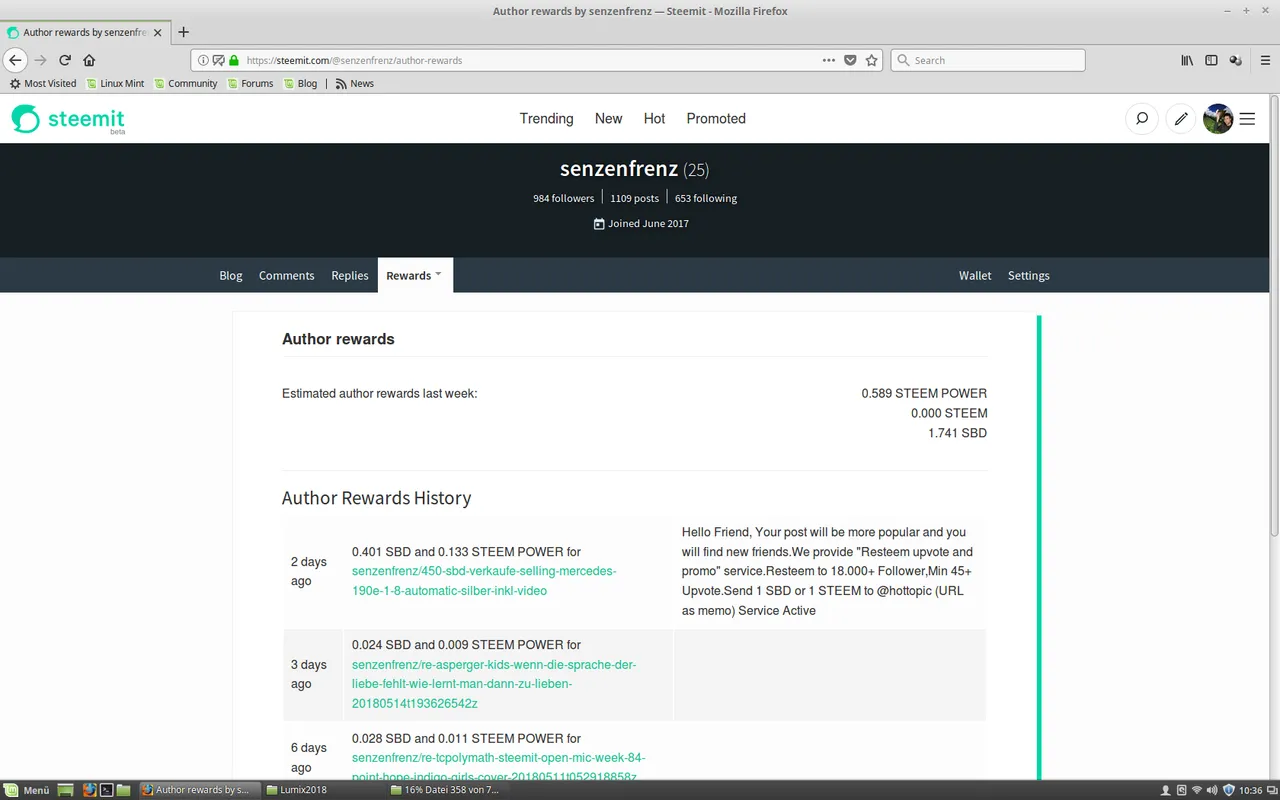Click the 'Joined June 2017' text
The image size is (1280, 800).
pos(641,223)
